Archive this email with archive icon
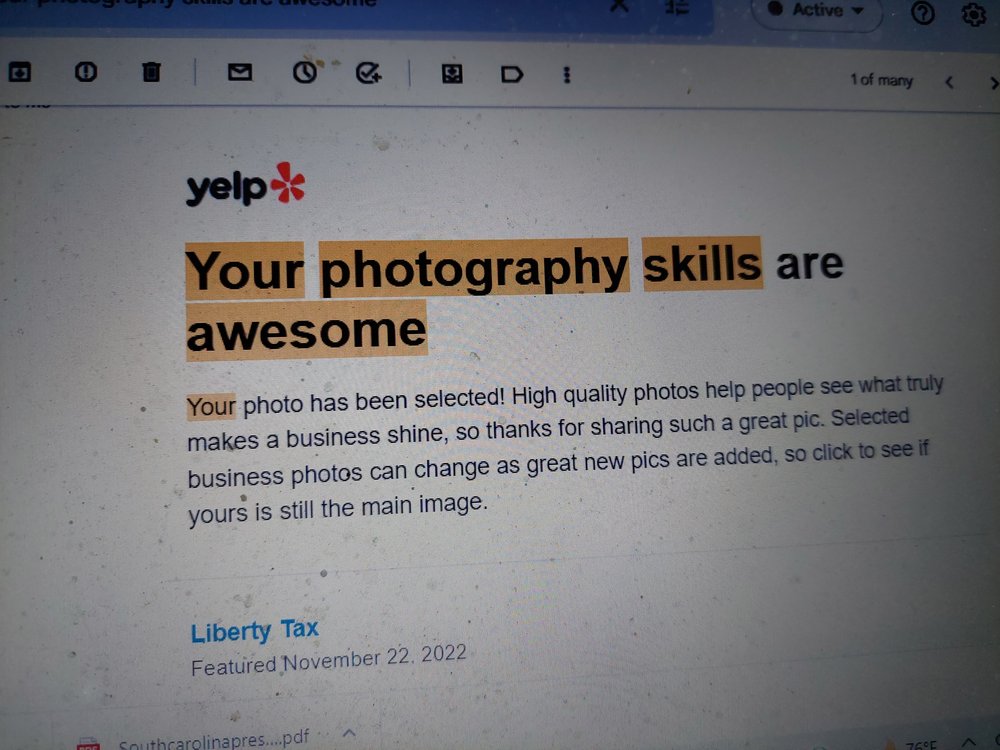The width and height of the screenshot is (1000, 750). tap(19, 72)
